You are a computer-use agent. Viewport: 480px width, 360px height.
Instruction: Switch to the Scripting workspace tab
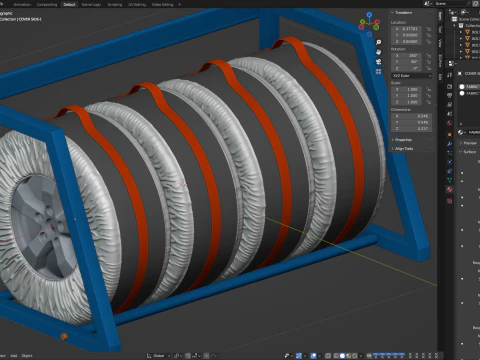click(x=115, y=5)
